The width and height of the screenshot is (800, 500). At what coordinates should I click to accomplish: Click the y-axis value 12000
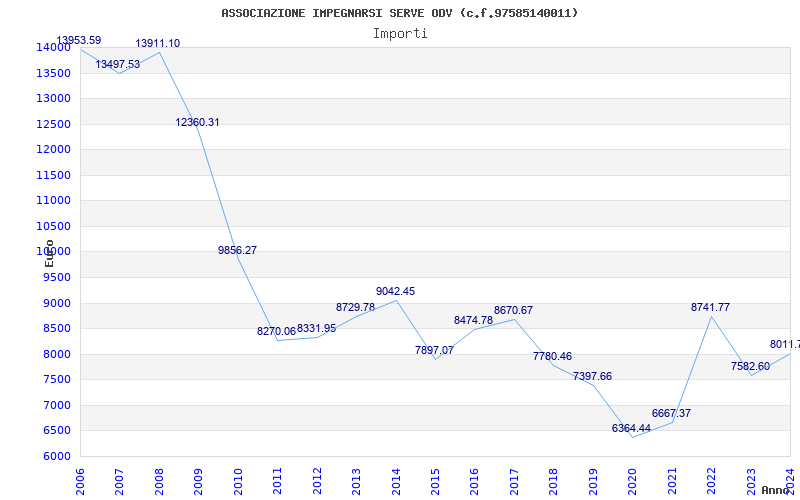click(53, 149)
